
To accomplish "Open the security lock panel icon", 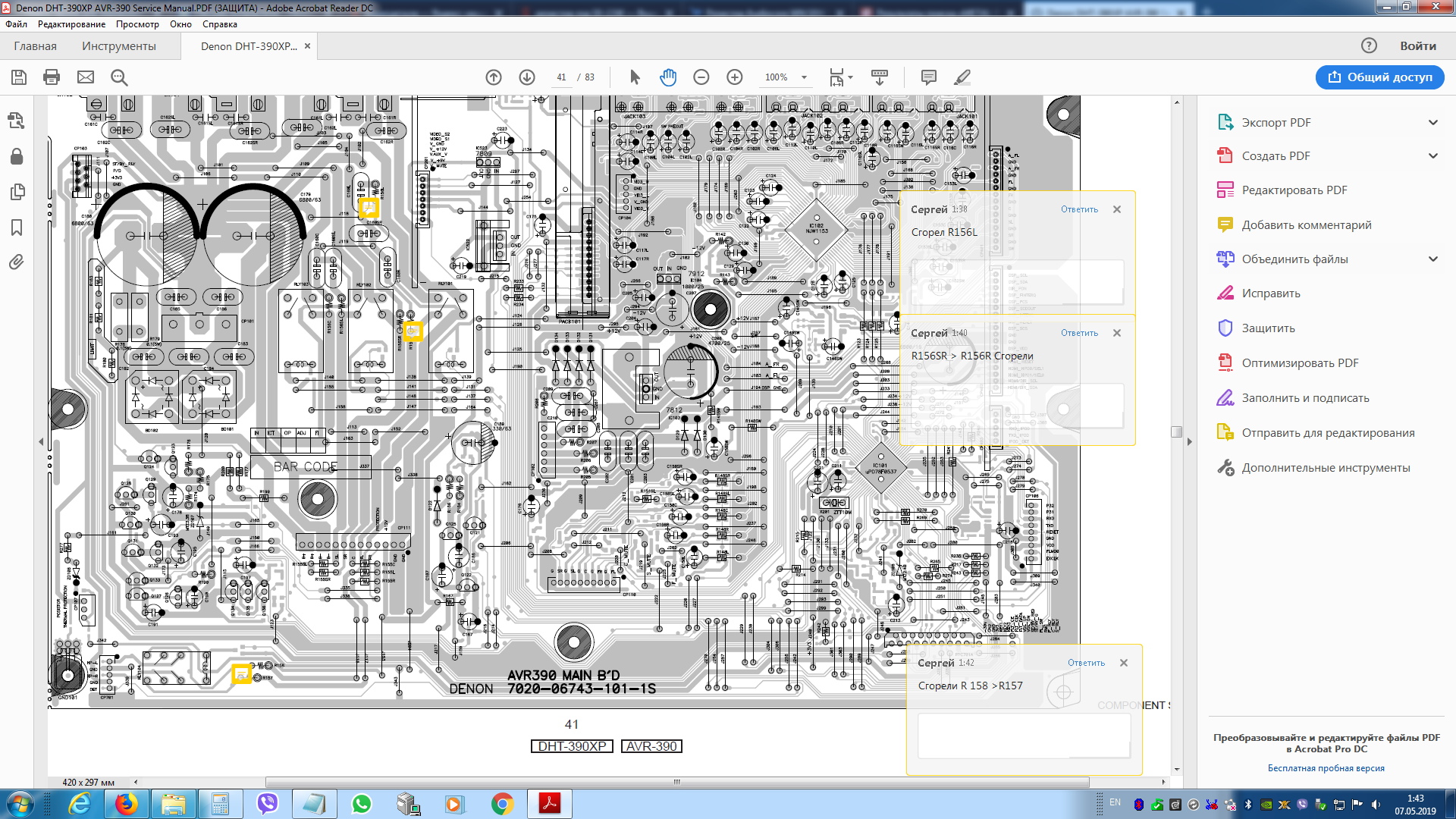I will [17, 156].
